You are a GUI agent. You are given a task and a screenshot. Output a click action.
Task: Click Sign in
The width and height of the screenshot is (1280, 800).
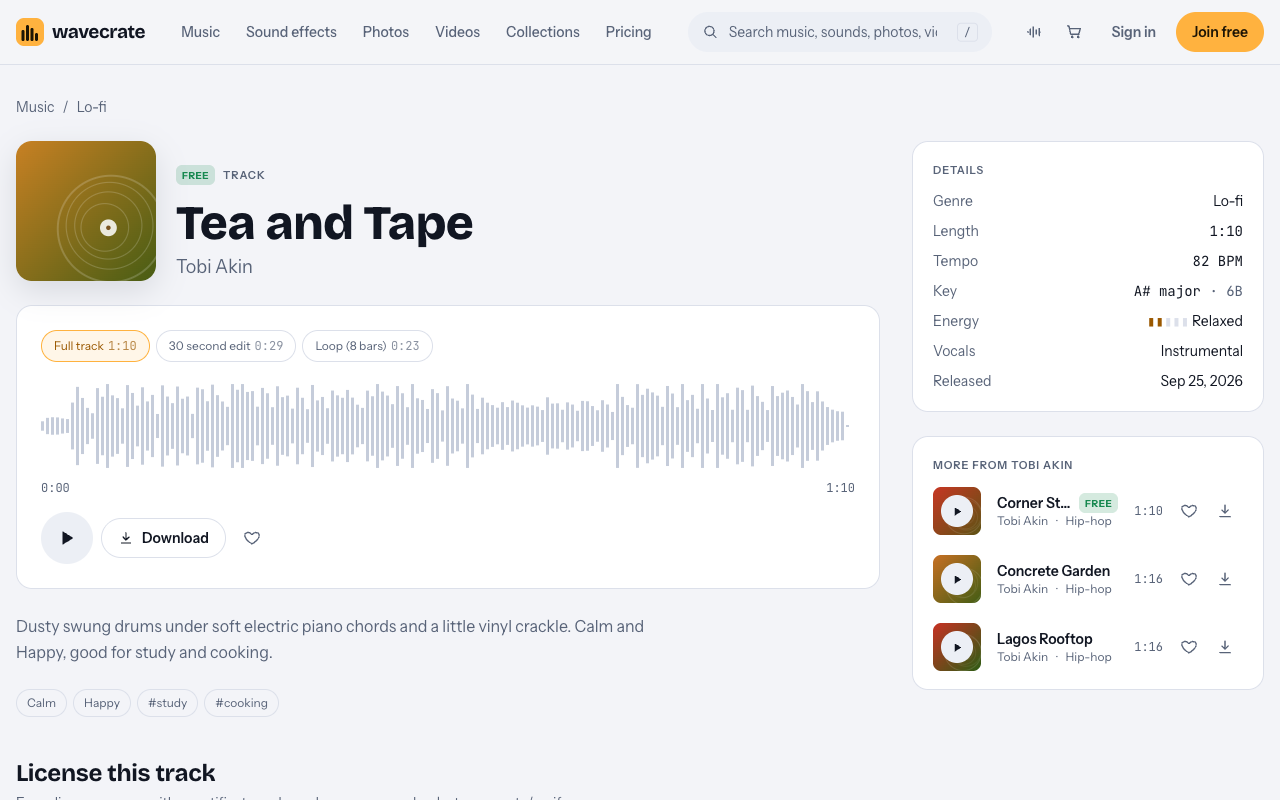1133,32
